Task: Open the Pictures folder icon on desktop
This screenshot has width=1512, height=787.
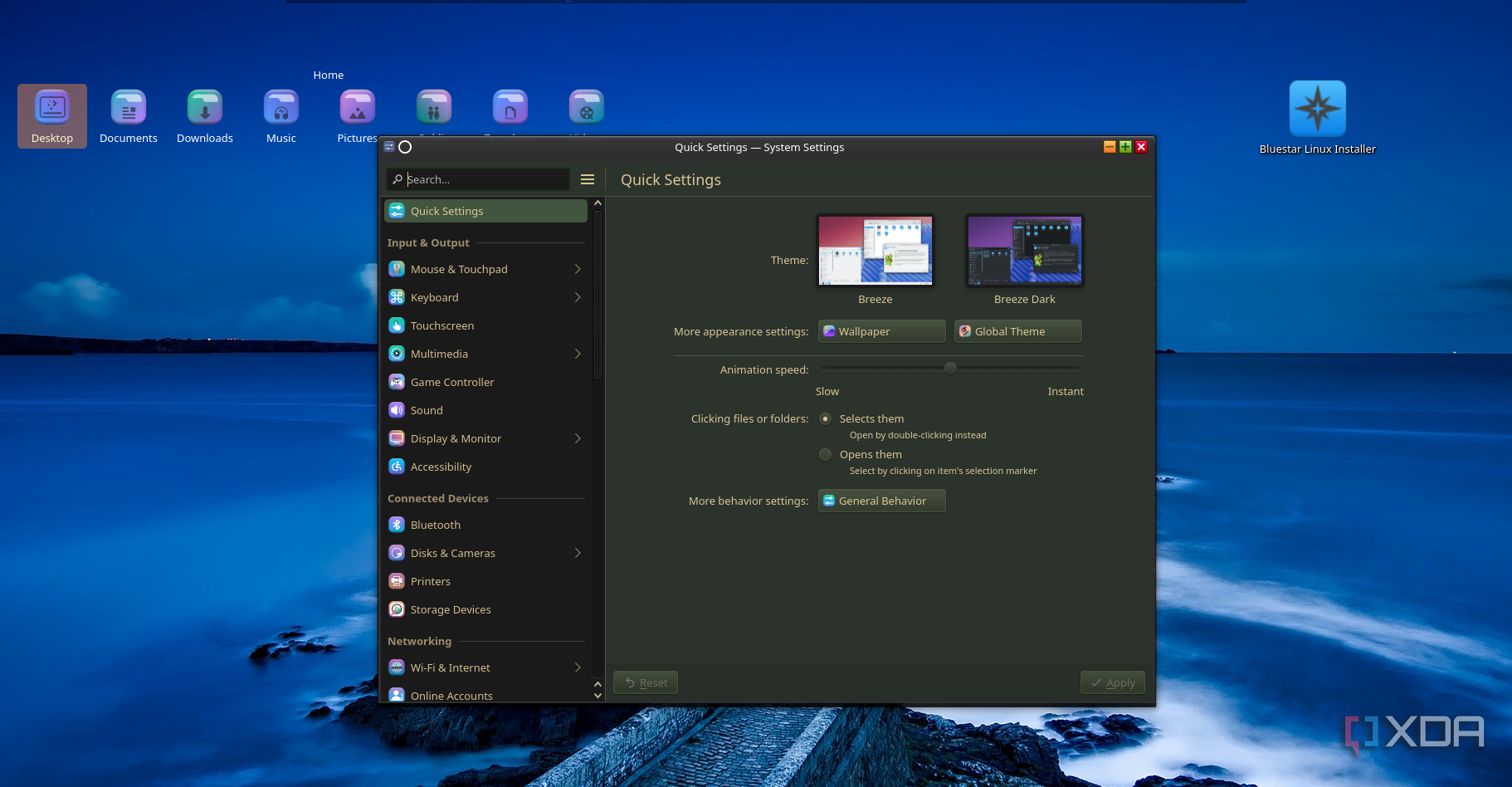Action: click(x=358, y=107)
